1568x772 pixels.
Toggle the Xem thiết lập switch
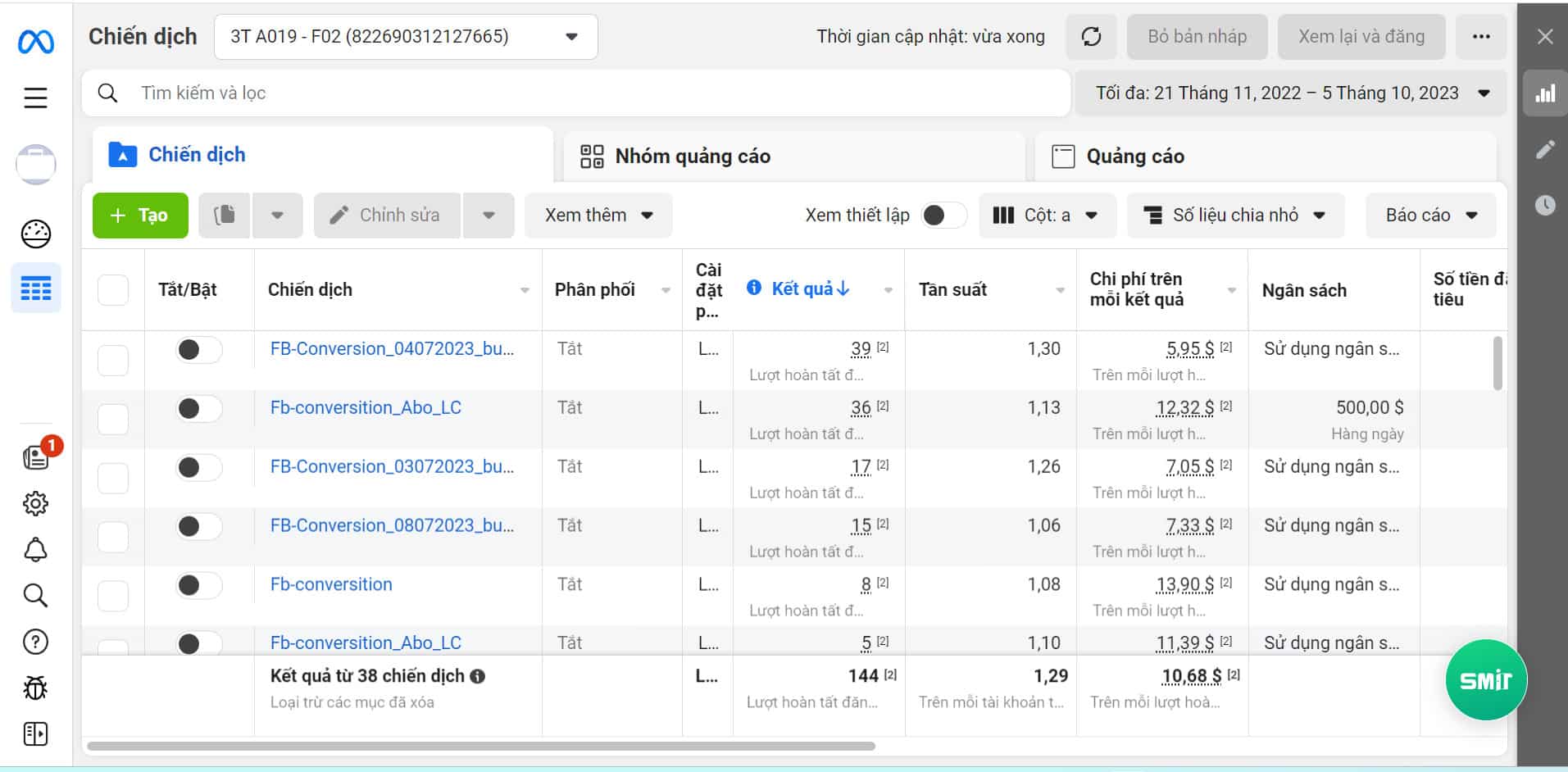click(943, 216)
